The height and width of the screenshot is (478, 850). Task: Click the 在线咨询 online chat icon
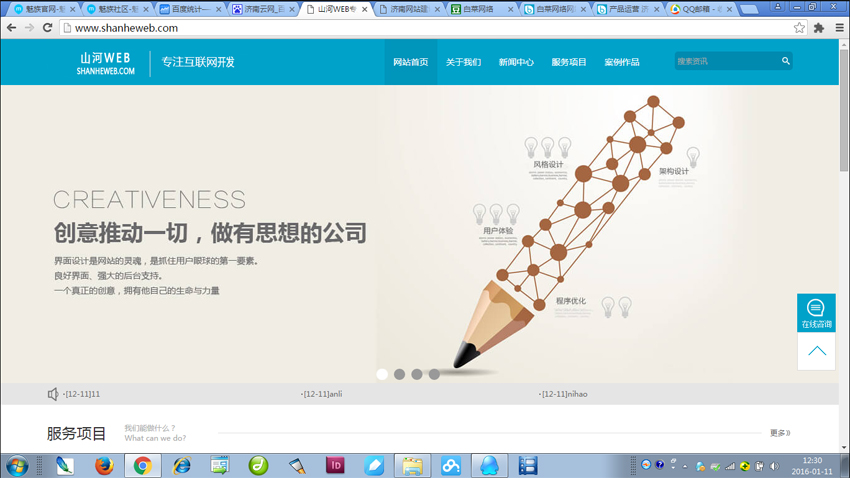pos(816,312)
